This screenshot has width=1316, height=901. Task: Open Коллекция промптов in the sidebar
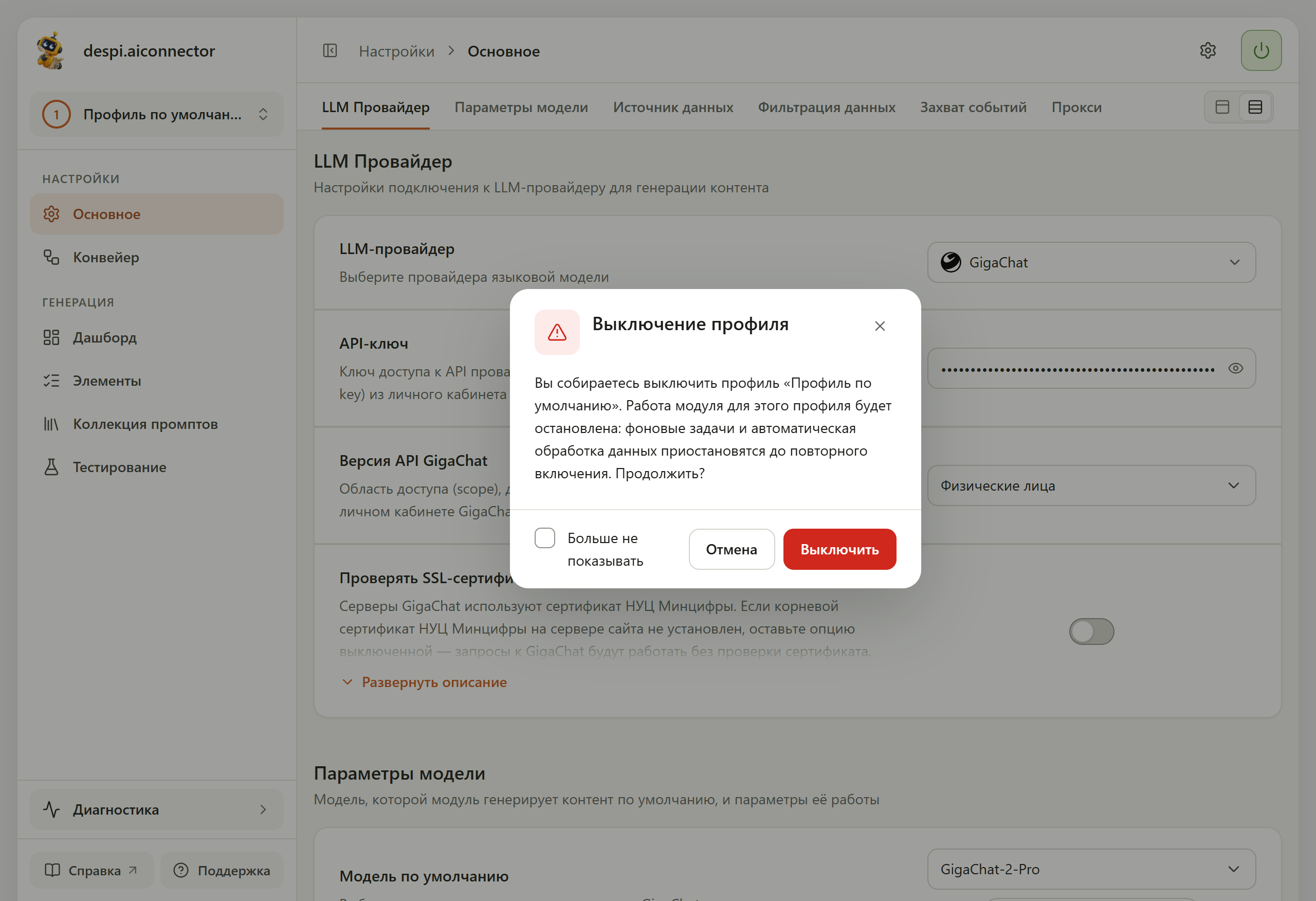click(157, 424)
